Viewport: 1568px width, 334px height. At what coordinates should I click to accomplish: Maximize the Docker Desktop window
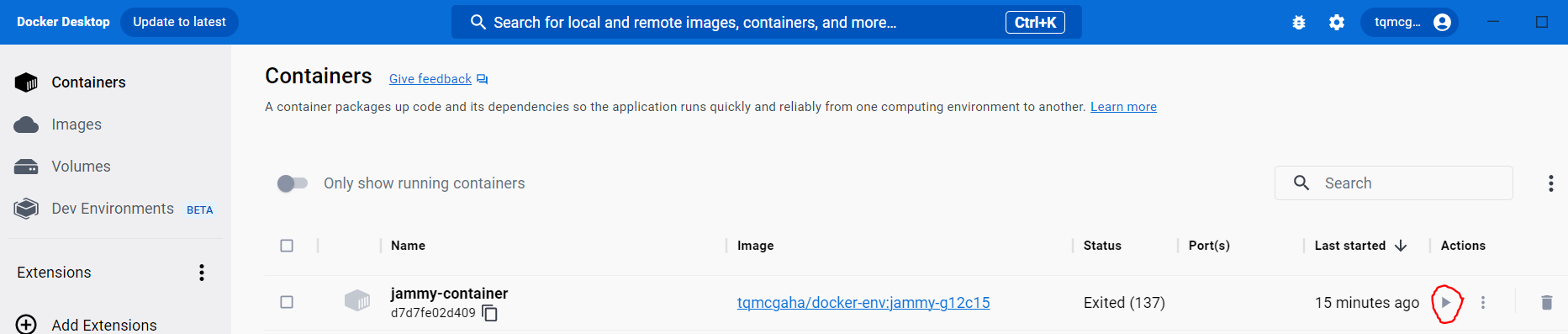point(1542,22)
